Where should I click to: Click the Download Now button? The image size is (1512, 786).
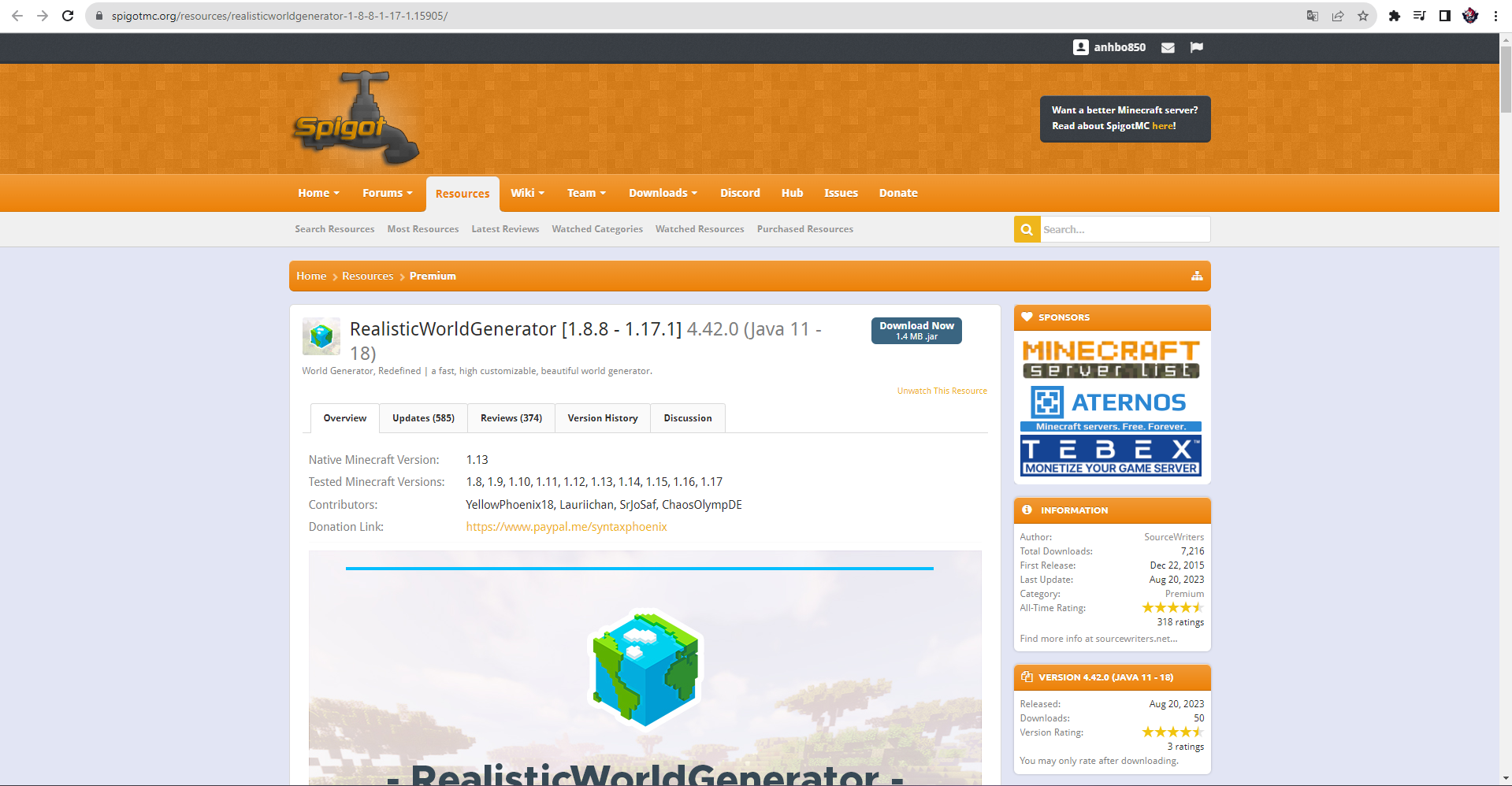[x=916, y=331]
